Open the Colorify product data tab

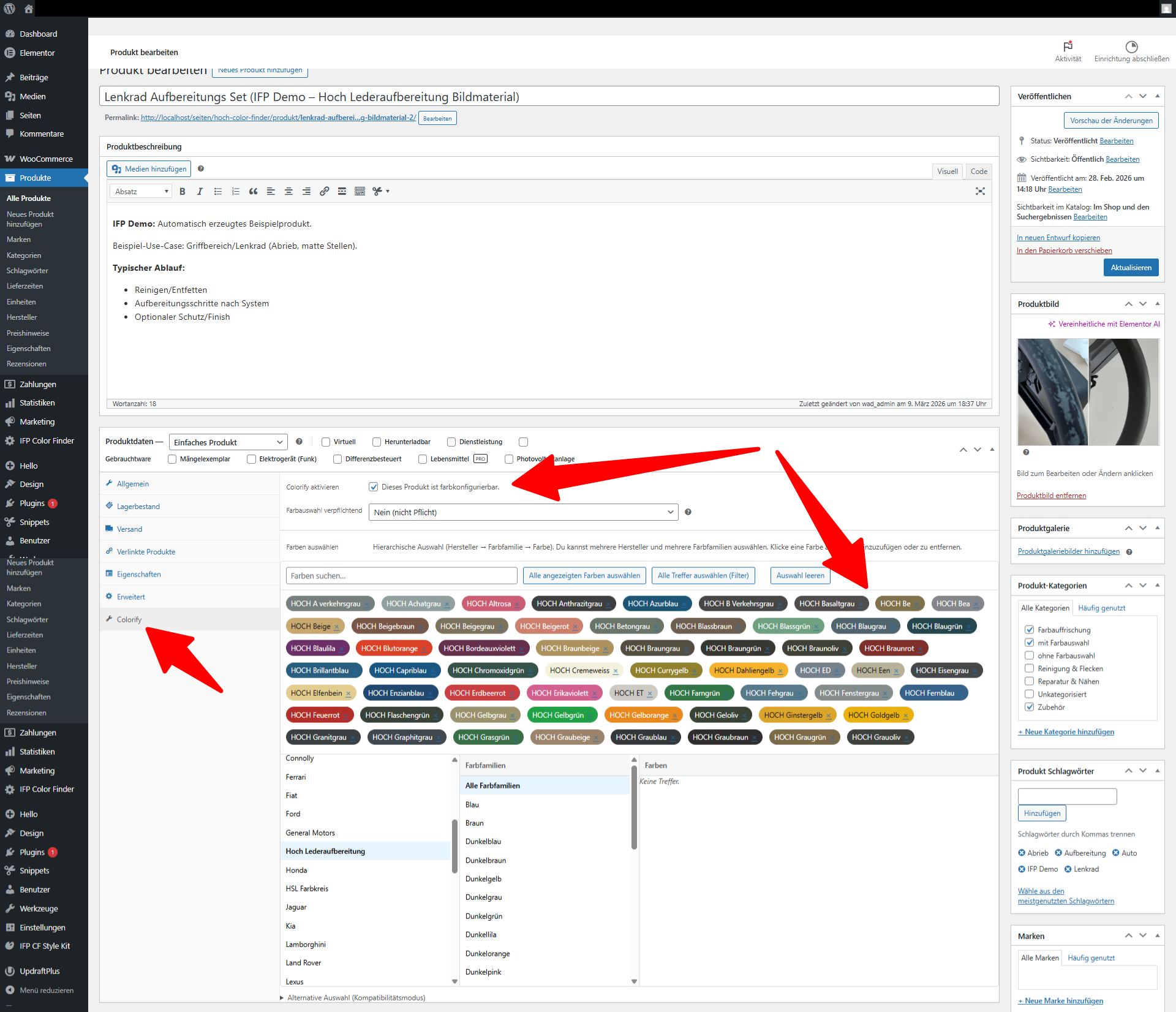point(129,619)
